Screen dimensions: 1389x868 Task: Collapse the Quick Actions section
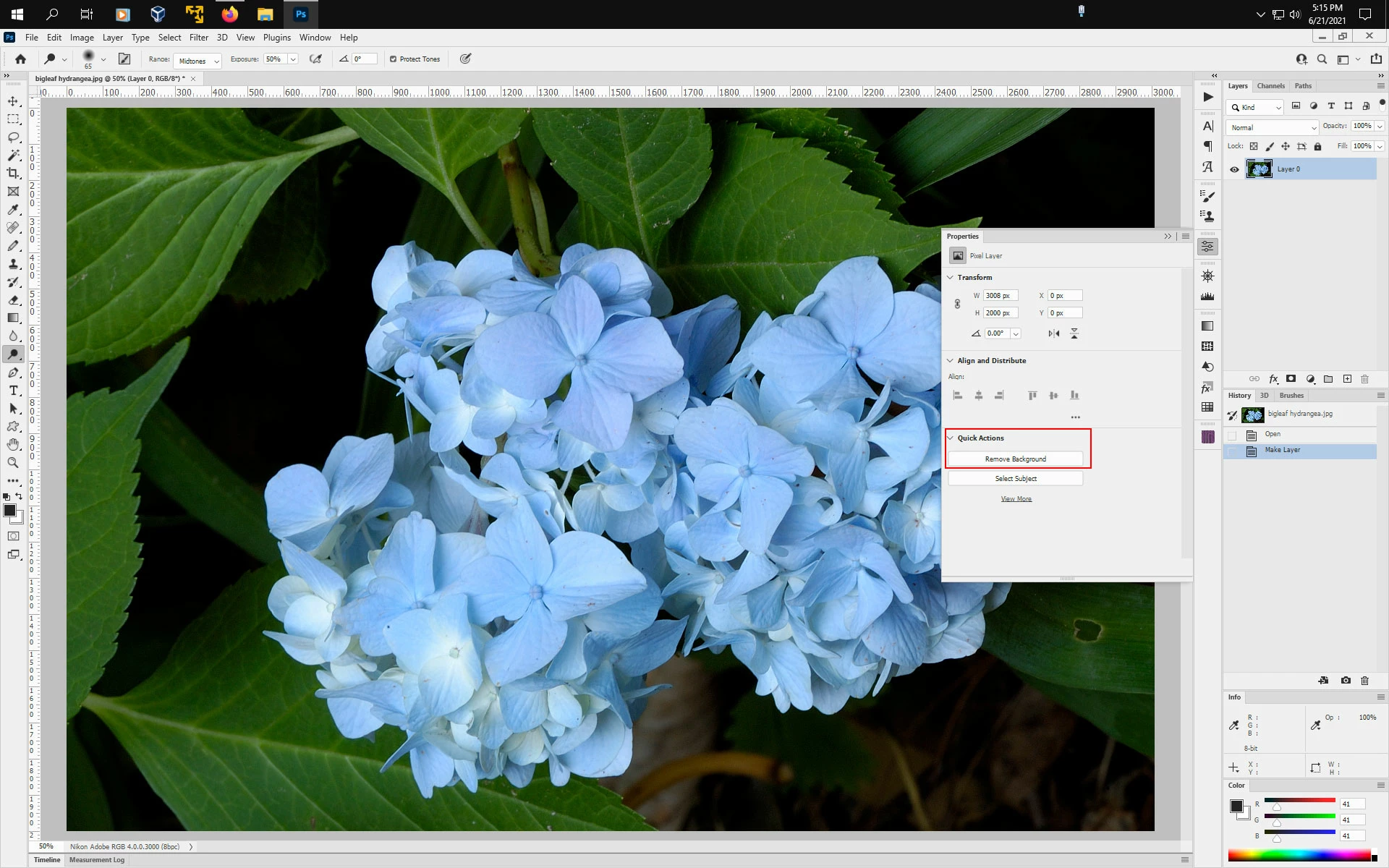click(x=951, y=438)
